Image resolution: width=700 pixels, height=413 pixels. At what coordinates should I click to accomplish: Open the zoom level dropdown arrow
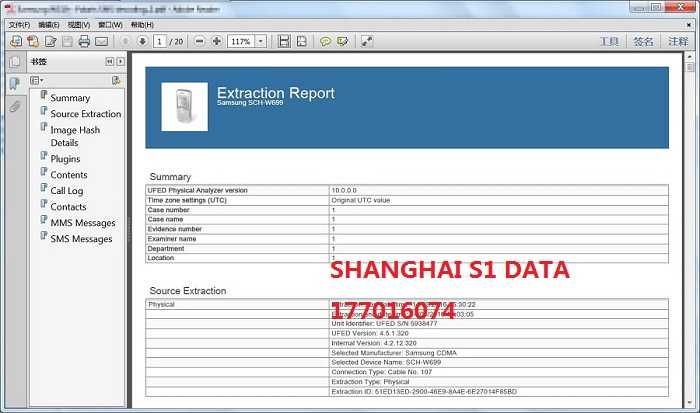click(261, 42)
